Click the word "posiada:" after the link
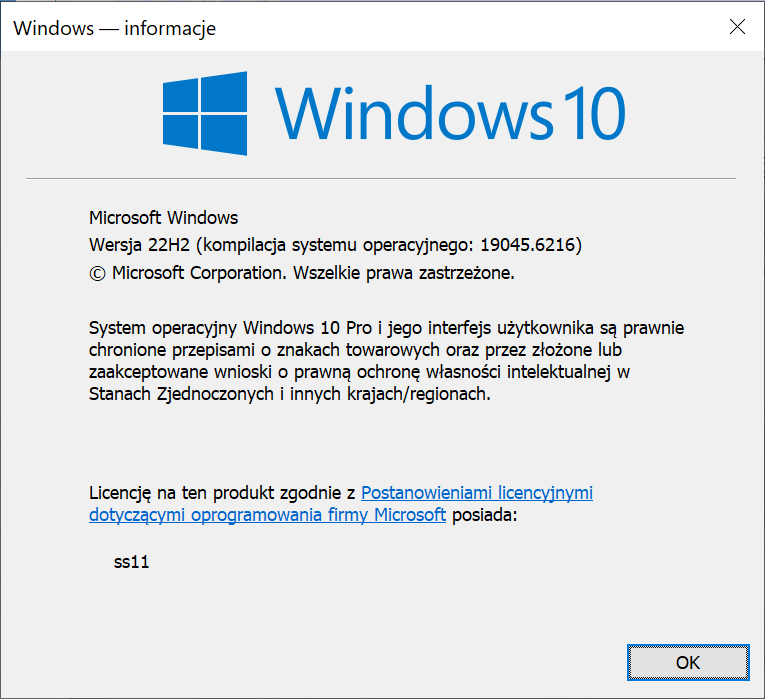Image resolution: width=765 pixels, height=699 pixels. [484, 516]
